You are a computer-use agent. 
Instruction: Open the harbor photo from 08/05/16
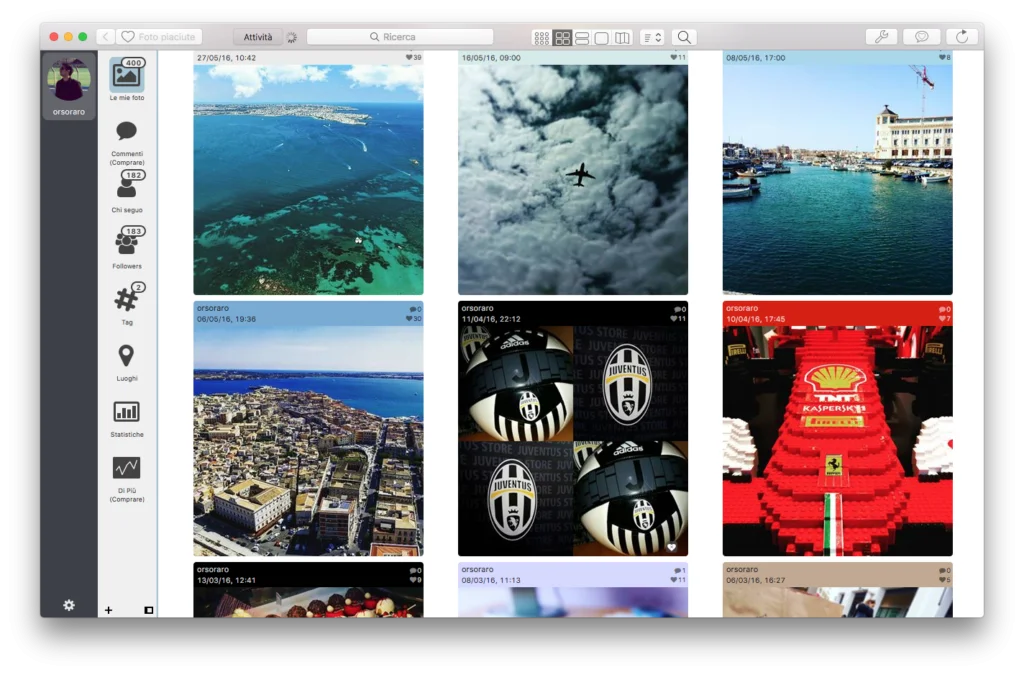pyautogui.click(x=837, y=180)
